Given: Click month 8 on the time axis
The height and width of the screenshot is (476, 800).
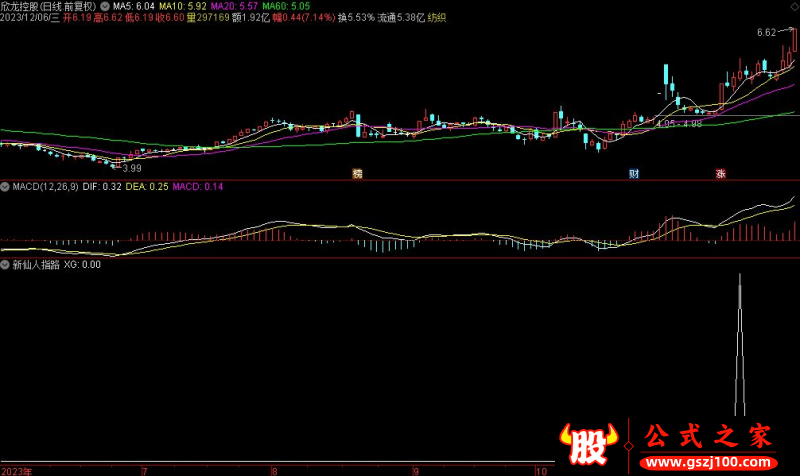Looking at the screenshot, I should click(274, 471).
